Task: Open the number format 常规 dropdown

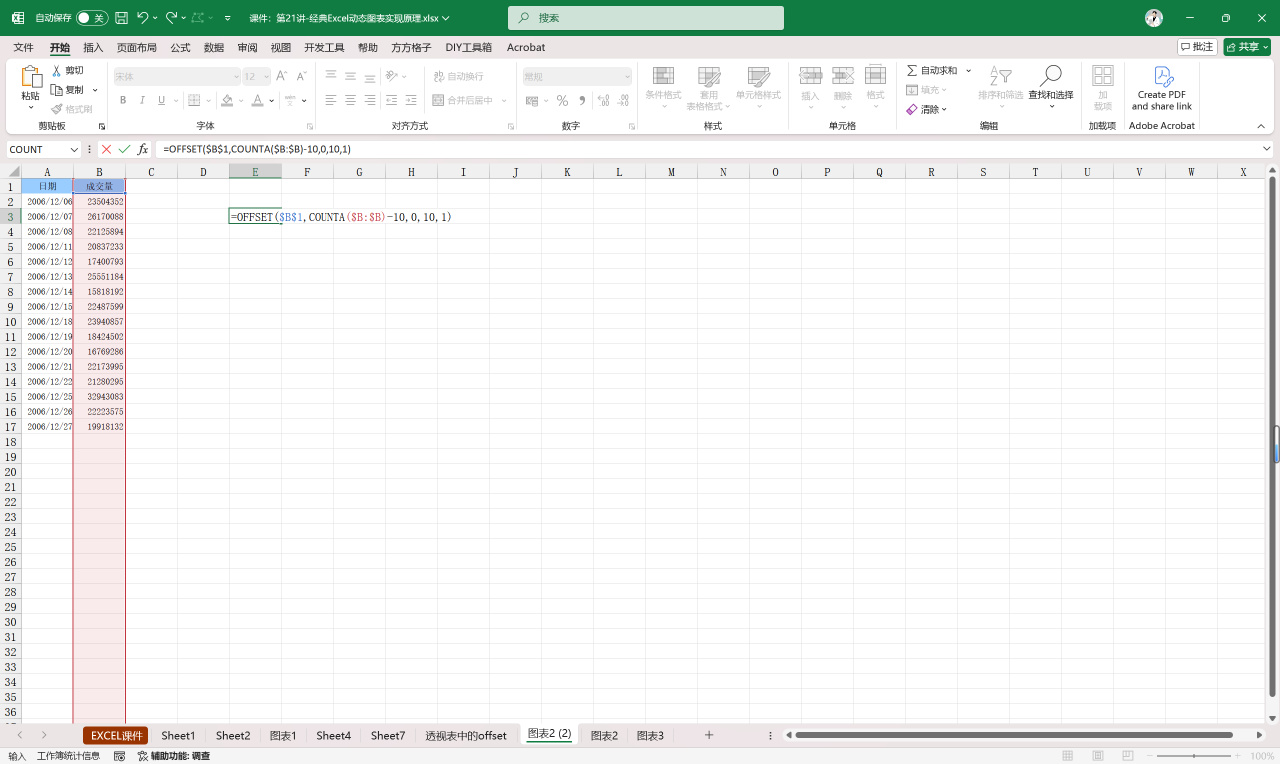Action: click(627, 76)
